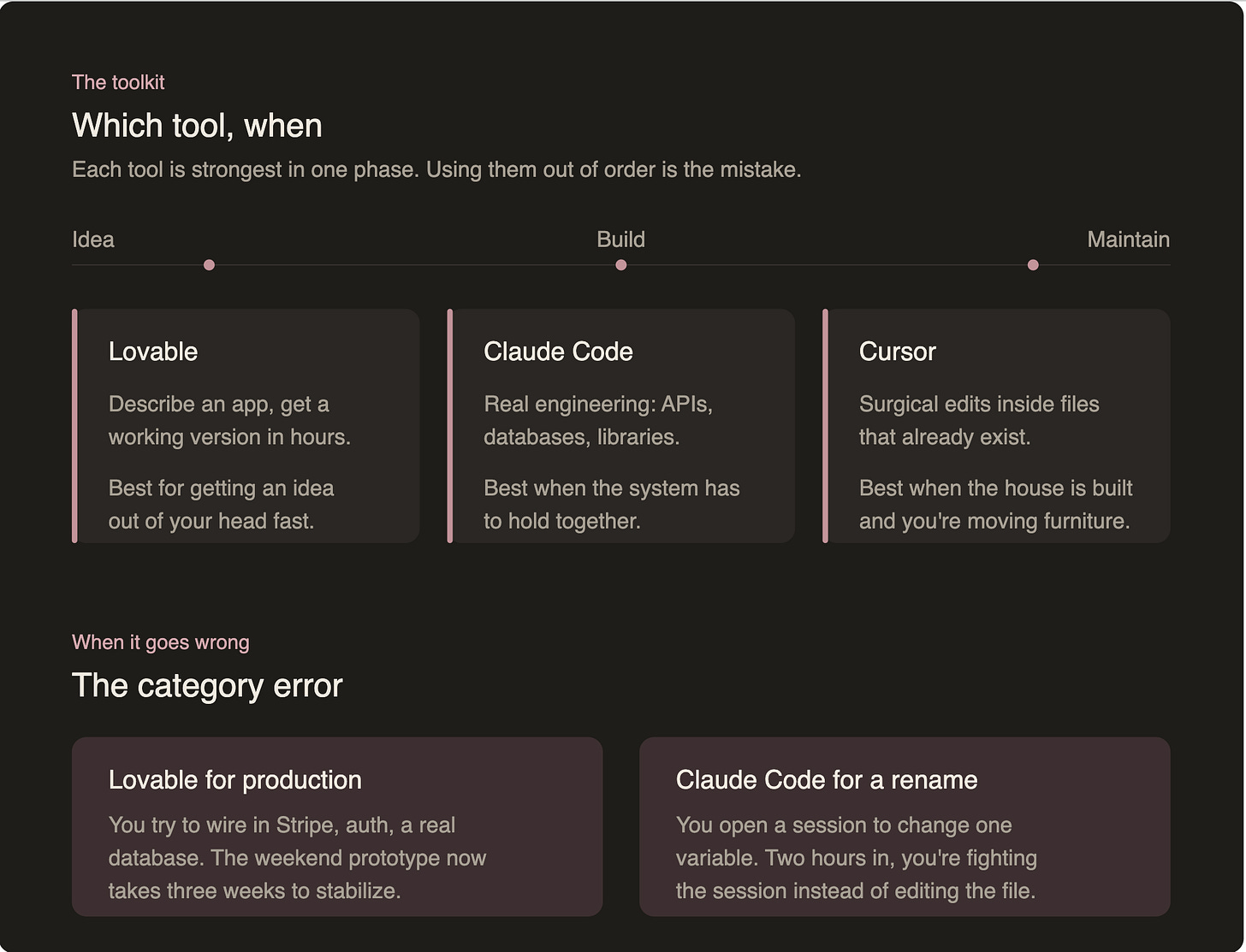Click the 'Lovable for production' card title

click(x=235, y=780)
